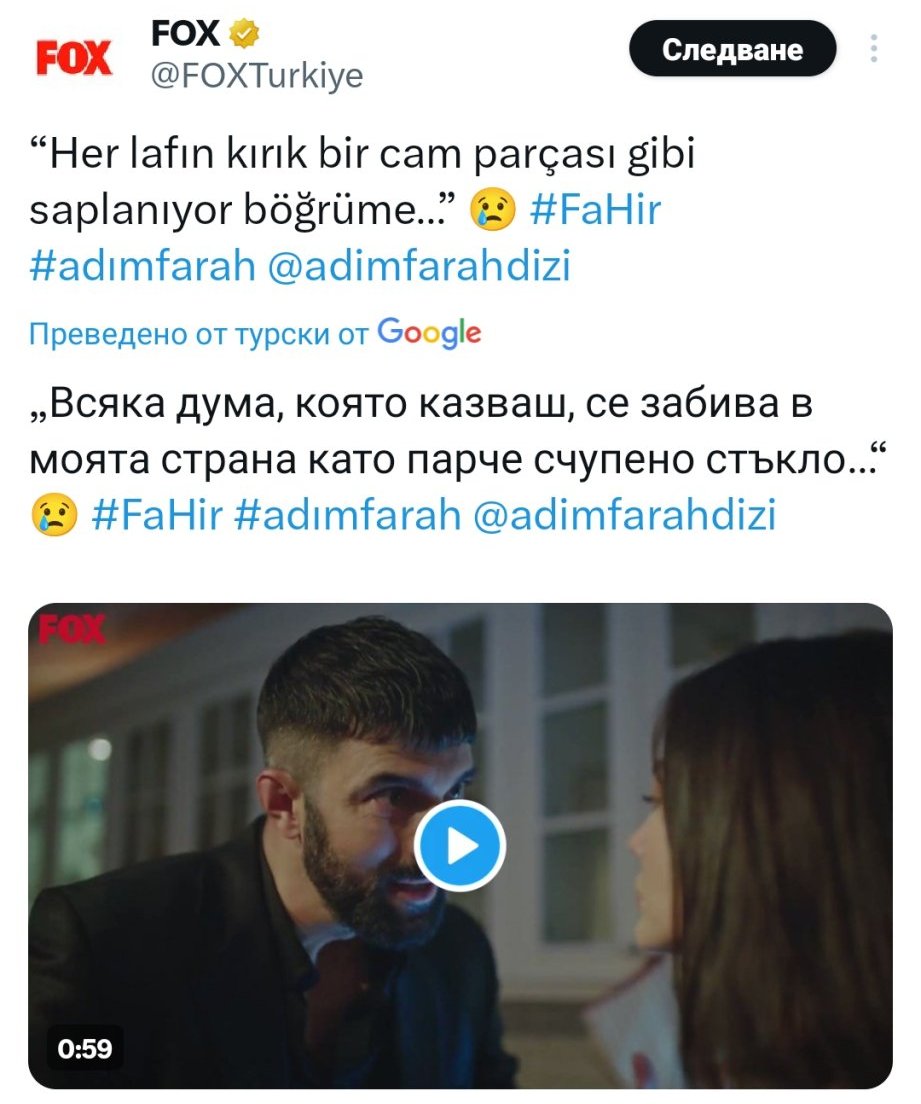Click the Google logo in the translation notice

[430, 332]
